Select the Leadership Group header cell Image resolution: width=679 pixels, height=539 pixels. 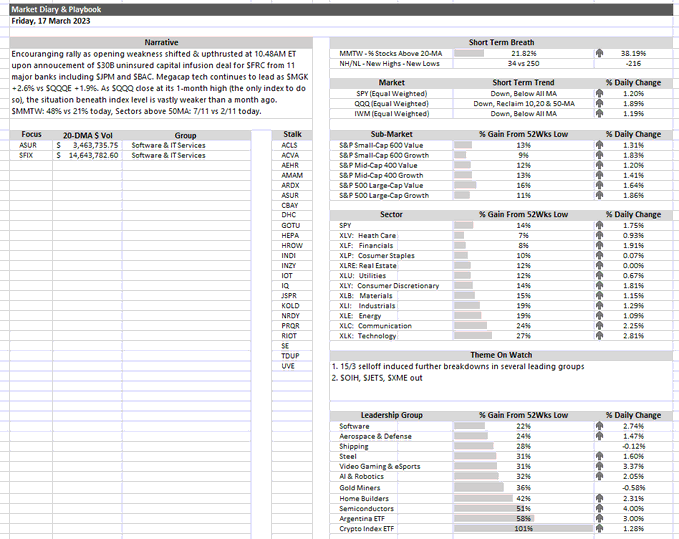[x=391, y=415]
